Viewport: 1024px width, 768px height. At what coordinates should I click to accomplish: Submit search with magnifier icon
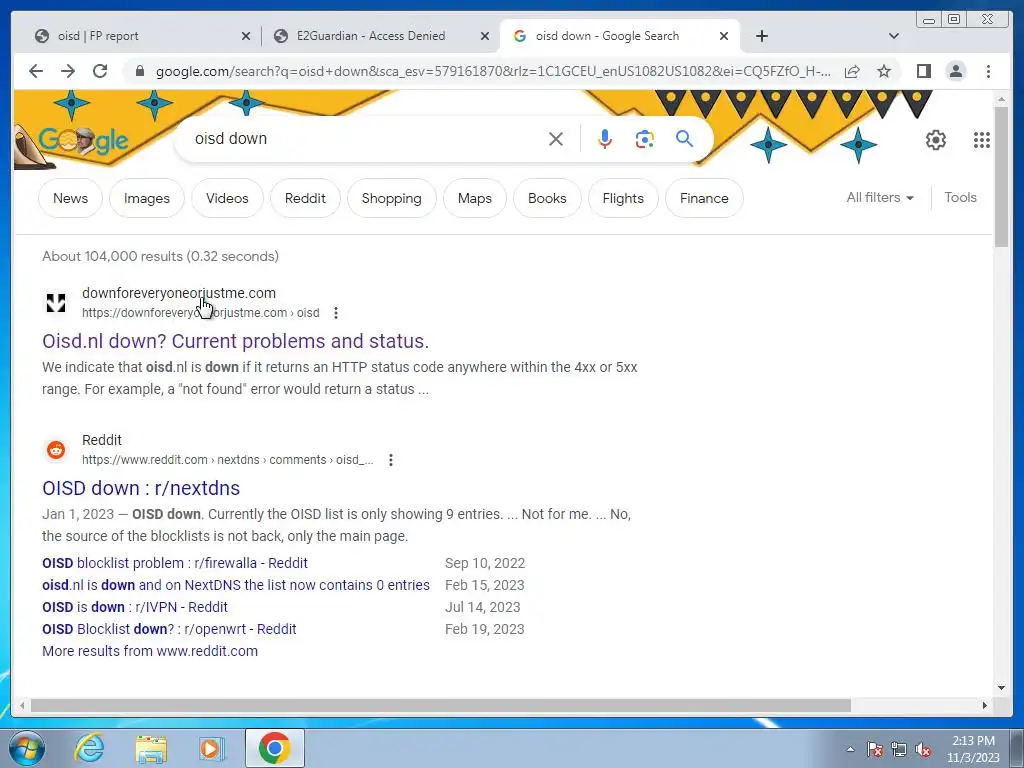[x=684, y=138]
